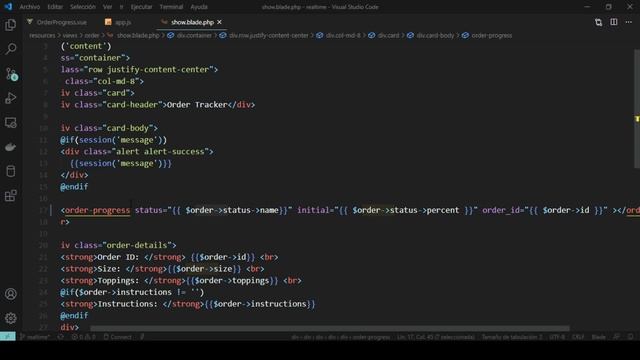Click 'alert alert-success' class on line 12
640x360 pixels.
(160, 152)
